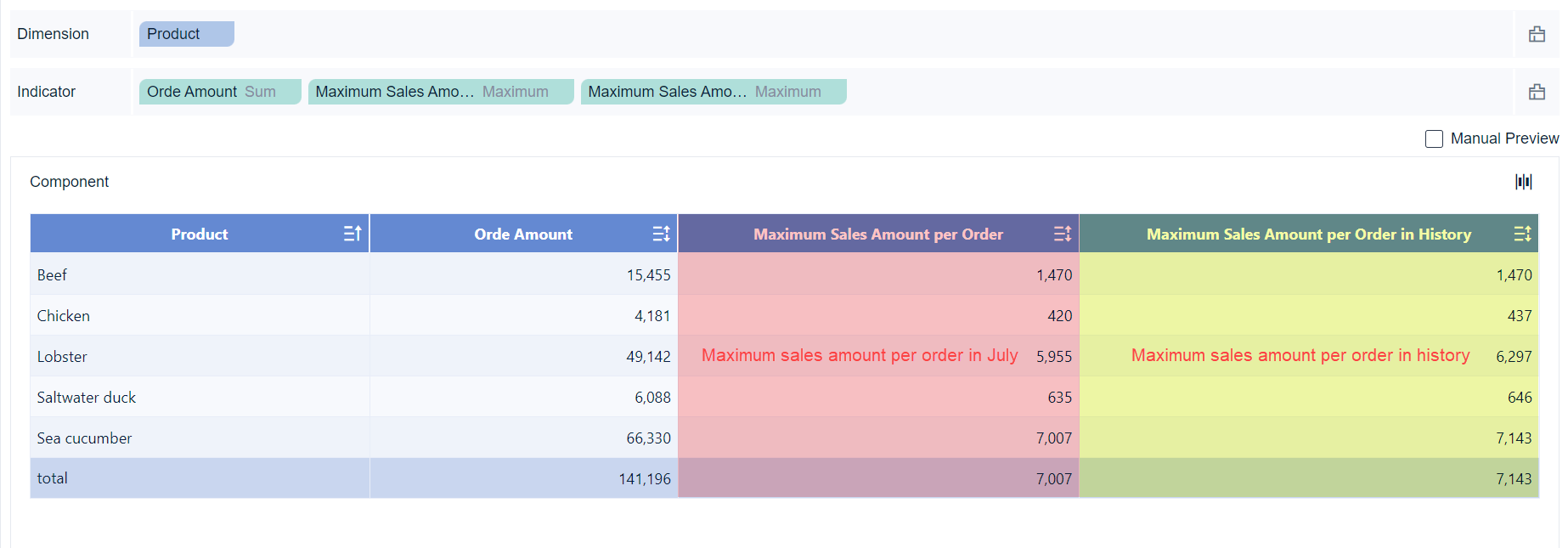Click the Chicken product cell
This screenshot has width=1568, height=548.
point(64,316)
